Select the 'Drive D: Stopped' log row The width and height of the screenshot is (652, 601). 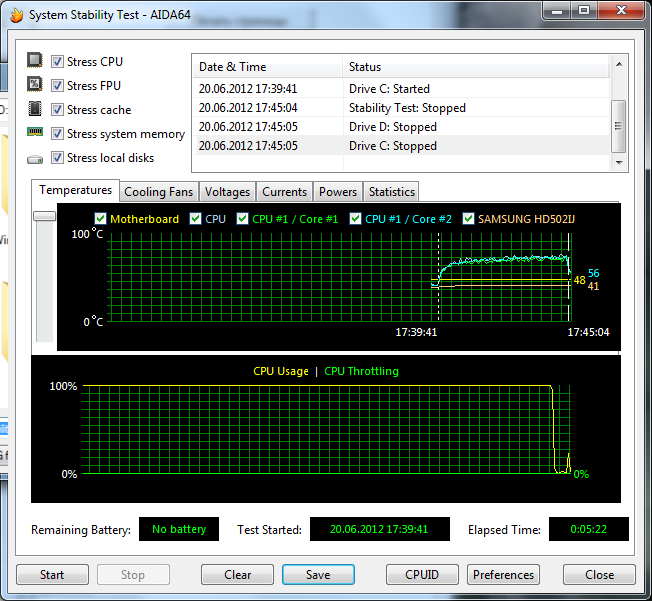pos(401,127)
